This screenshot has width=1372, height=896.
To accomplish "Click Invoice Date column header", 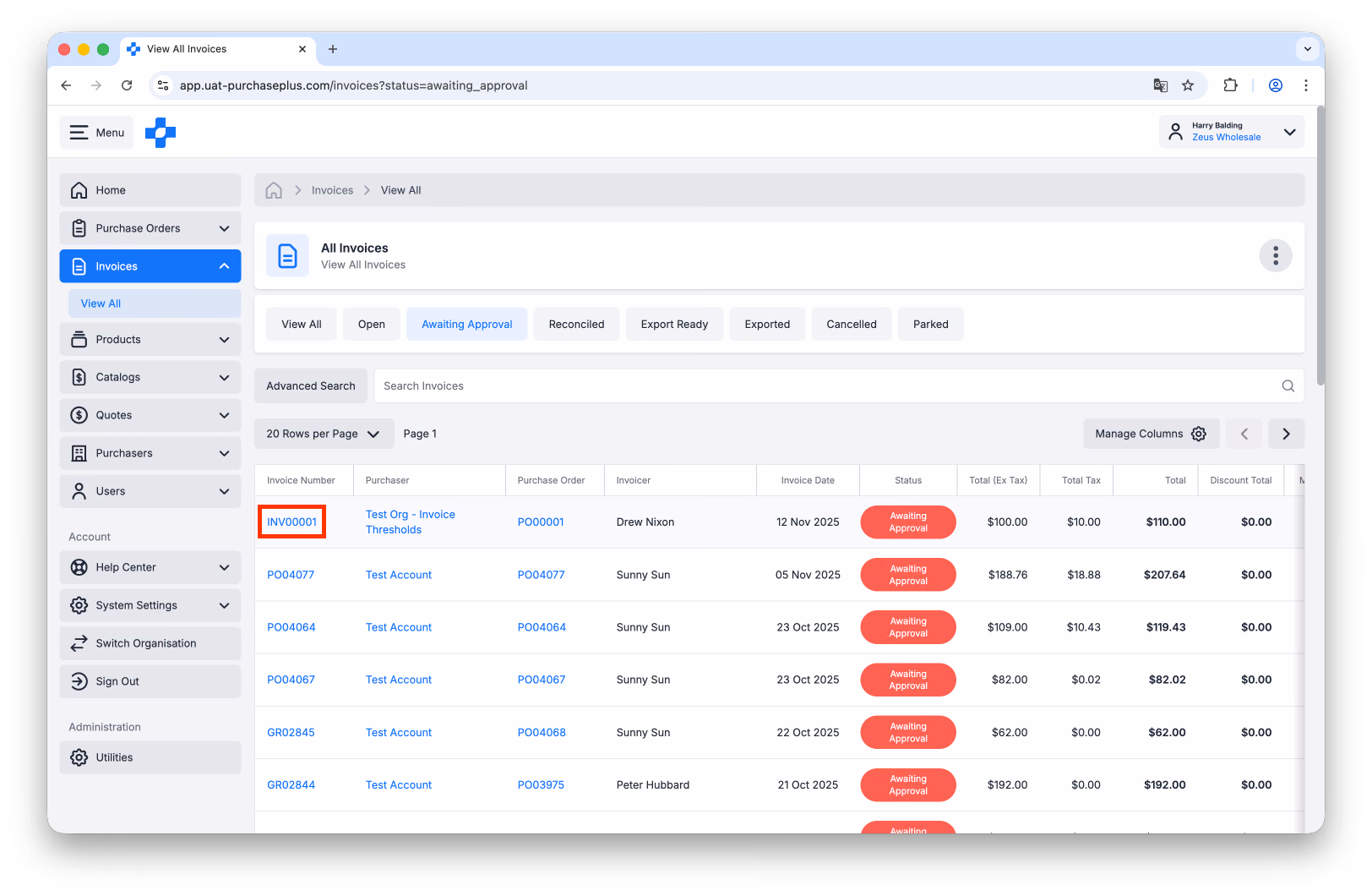I will pos(808,480).
